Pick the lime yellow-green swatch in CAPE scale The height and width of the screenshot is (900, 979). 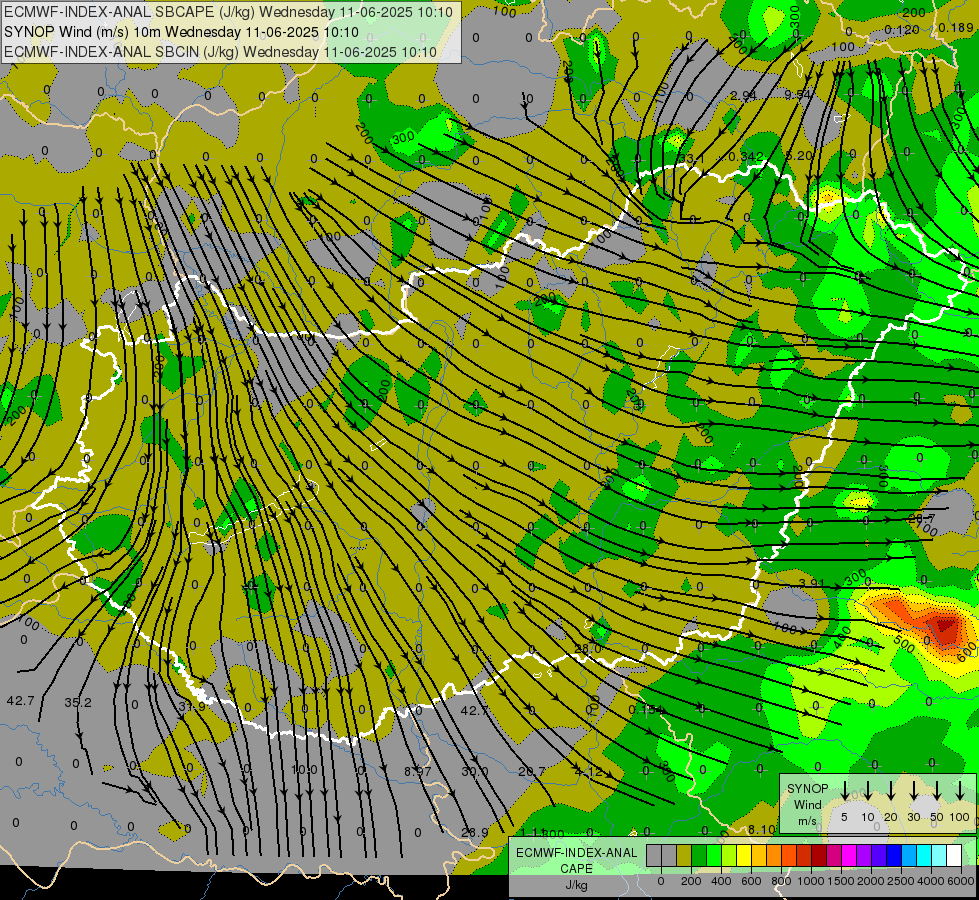coord(729,855)
